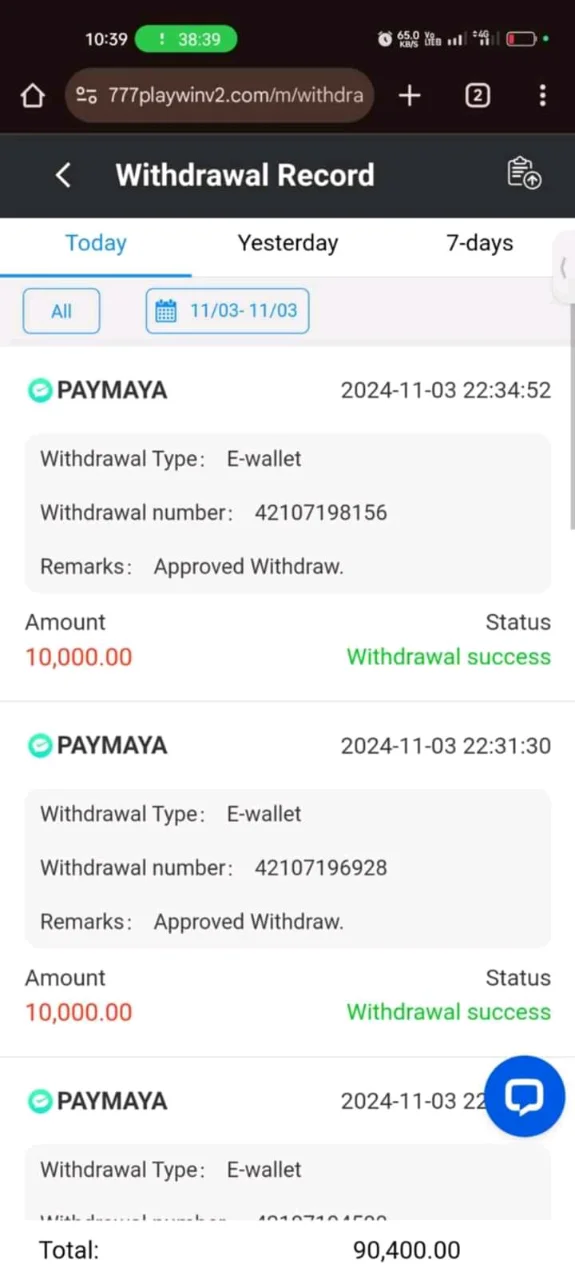Open the All filter dropdown

pyautogui.click(x=61, y=311)
